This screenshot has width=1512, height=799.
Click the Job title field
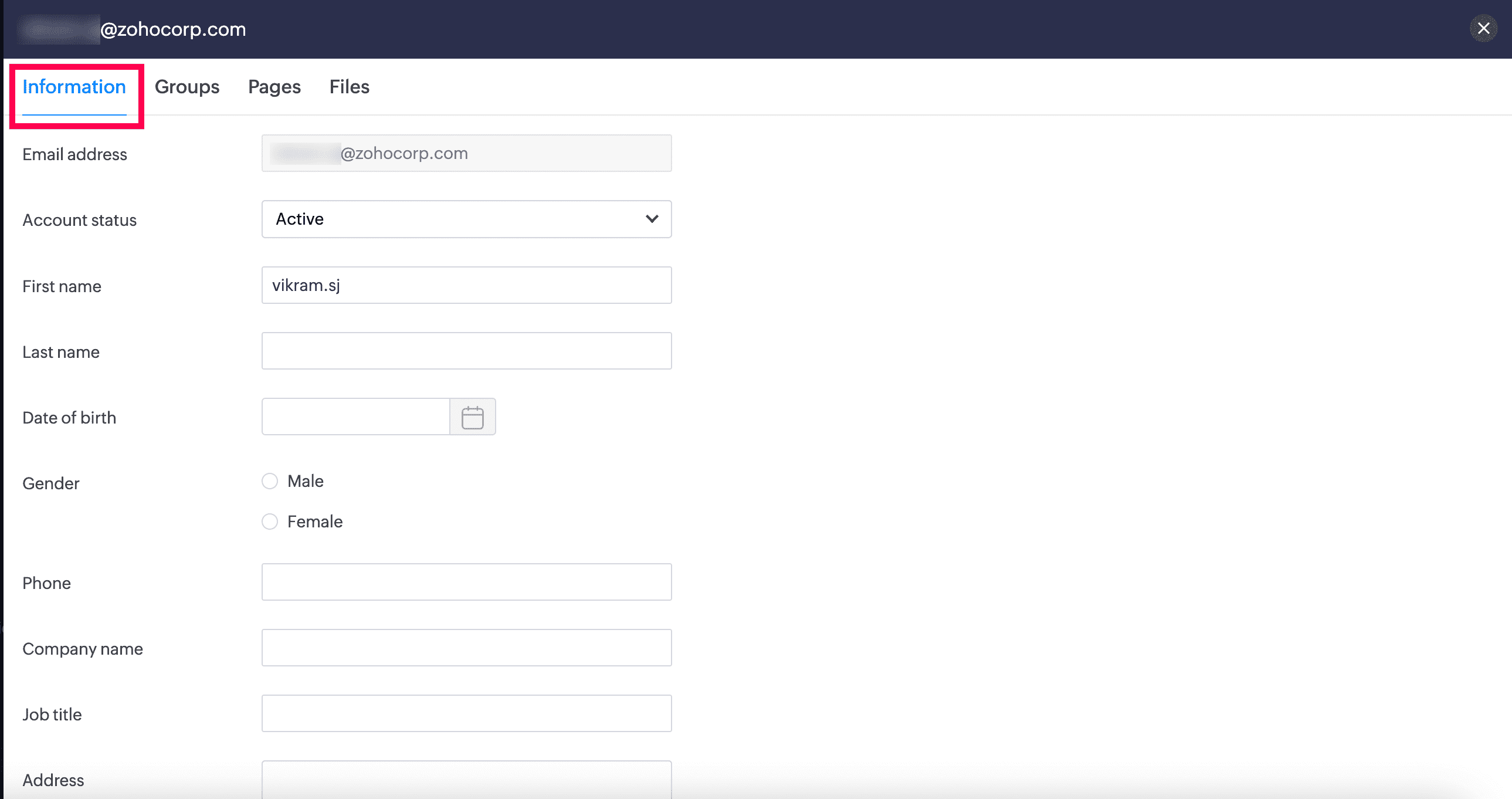click(x=466, y=714)
